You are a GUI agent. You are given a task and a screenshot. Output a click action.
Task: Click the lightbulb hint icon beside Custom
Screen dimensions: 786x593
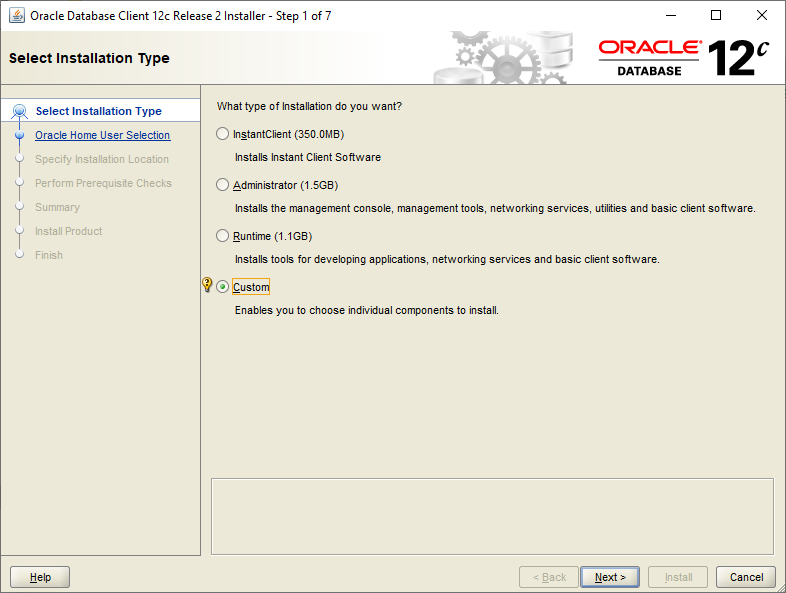pyautogui.click(x=207, y=286)
